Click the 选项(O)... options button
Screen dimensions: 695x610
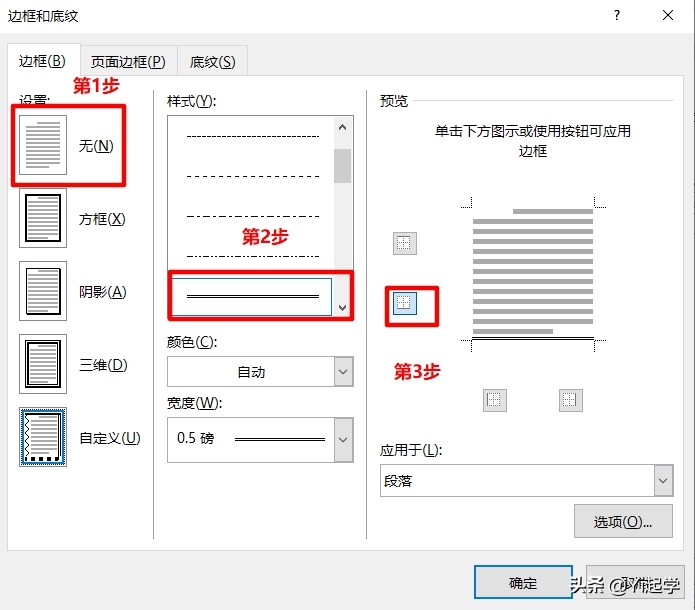(x=623, y=521)
